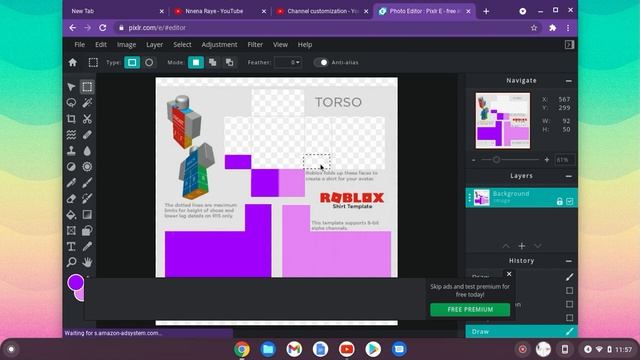Select the Draw entry in History
This screenshot has width=640, height=360.
click(x=521, y=331)
